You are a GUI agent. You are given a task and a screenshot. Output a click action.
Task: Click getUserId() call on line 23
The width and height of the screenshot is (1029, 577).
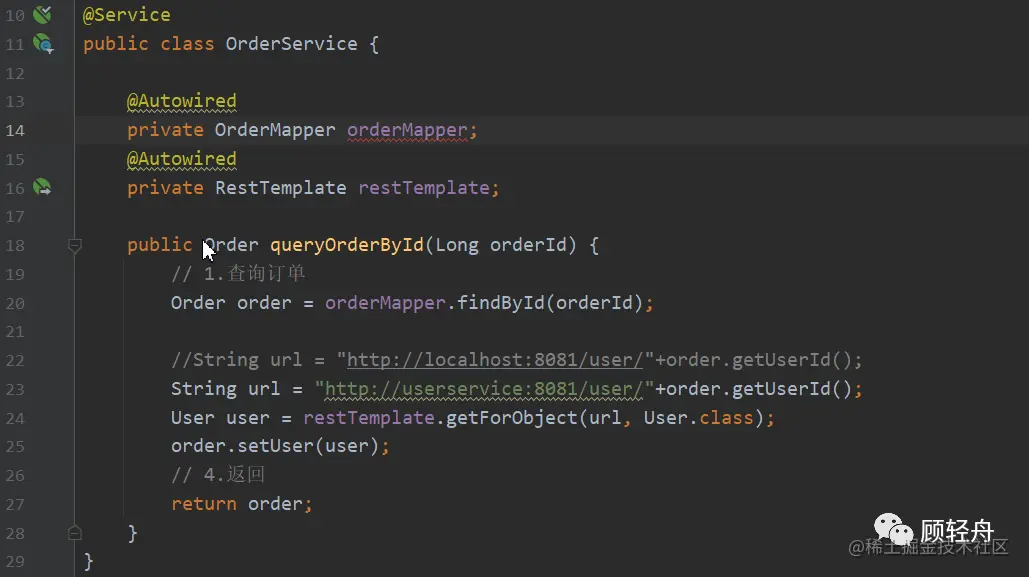[x=792, y=389]
